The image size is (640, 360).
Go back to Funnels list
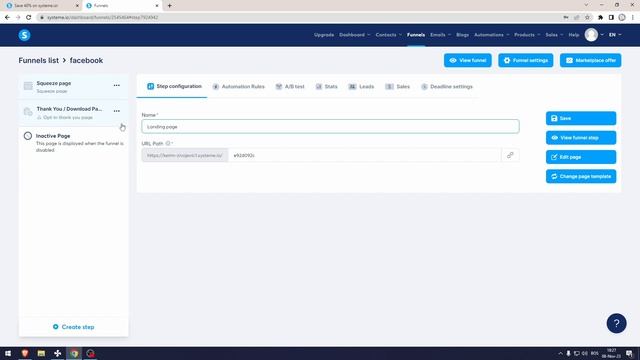[38, 60]
